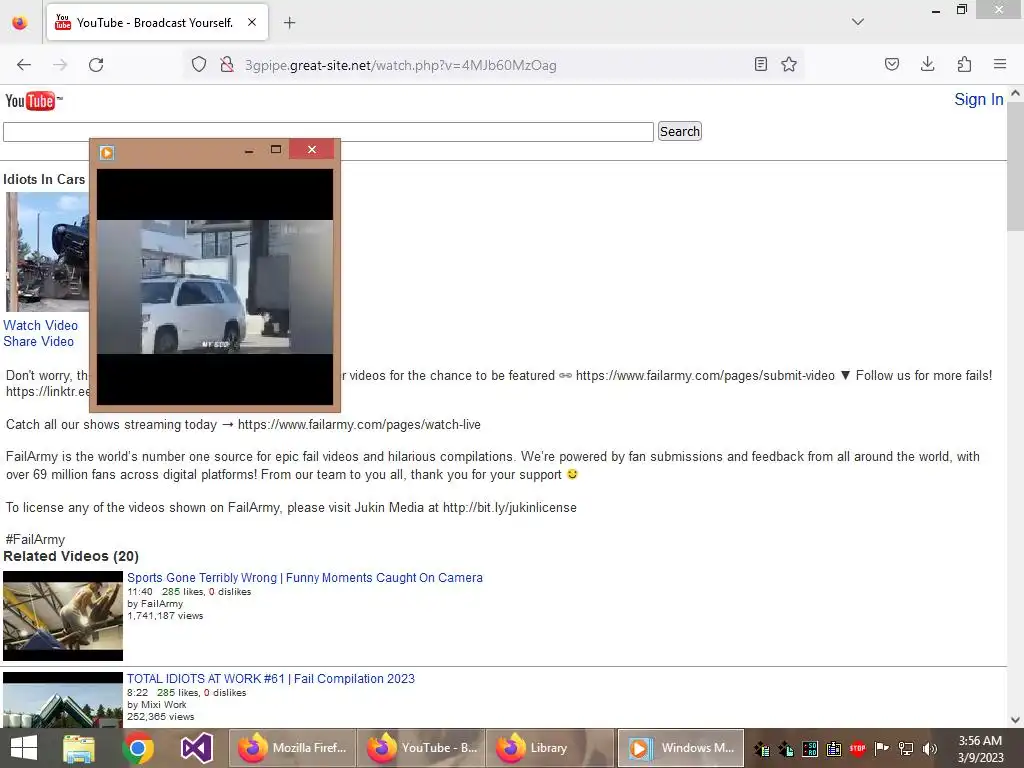This screenshot has height=768, width=1024.
Task: Open TOTAL IDIOTS AT WORK #61 link
Action: (271, 679)
